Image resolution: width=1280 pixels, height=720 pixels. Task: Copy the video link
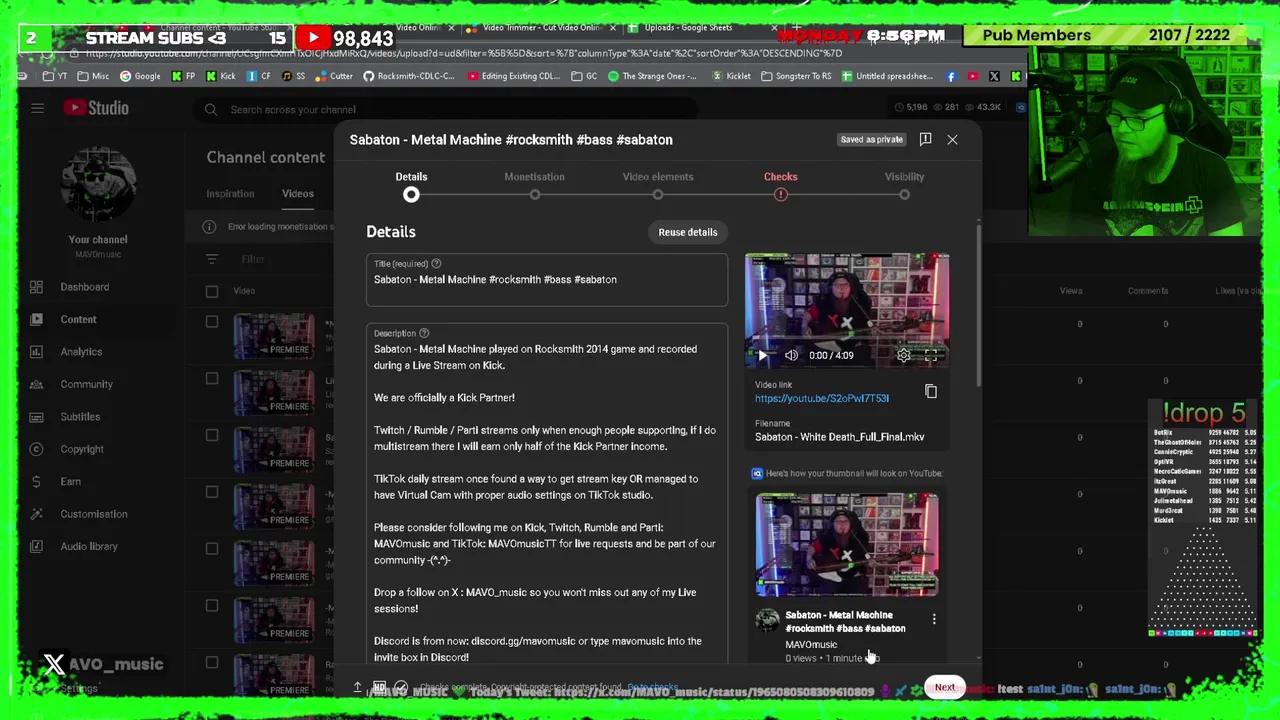[931, 392]
